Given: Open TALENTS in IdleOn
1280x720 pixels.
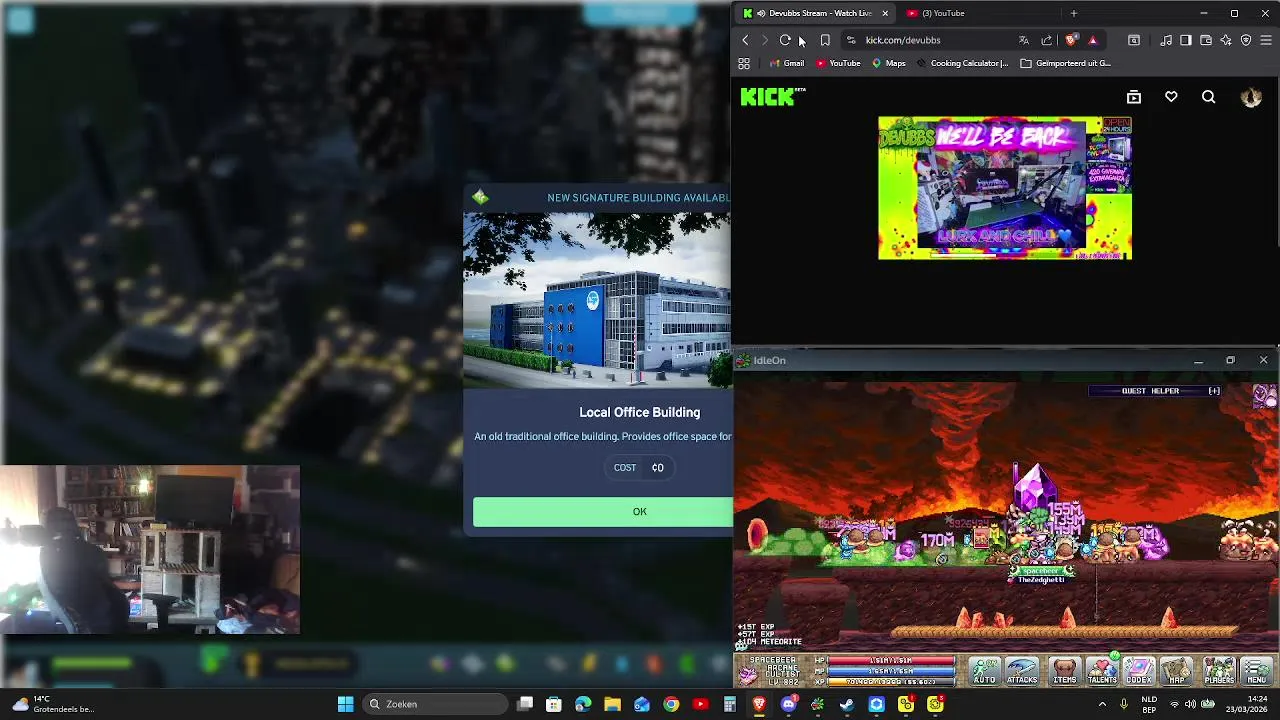Looking at the screenshot, I should pyautogui.click(x=1102, y=671).
